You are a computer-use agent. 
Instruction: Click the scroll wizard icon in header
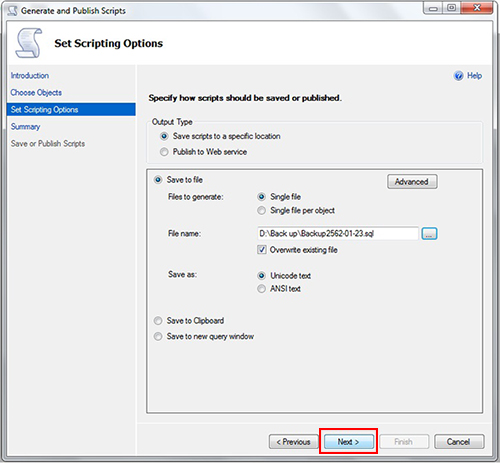29,43
